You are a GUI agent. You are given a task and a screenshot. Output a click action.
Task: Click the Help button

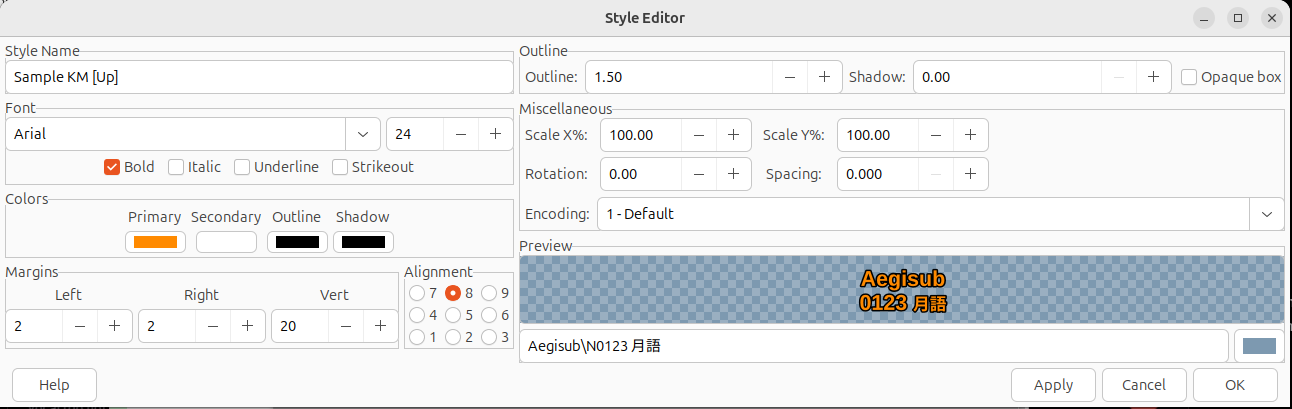pos(54,385)
